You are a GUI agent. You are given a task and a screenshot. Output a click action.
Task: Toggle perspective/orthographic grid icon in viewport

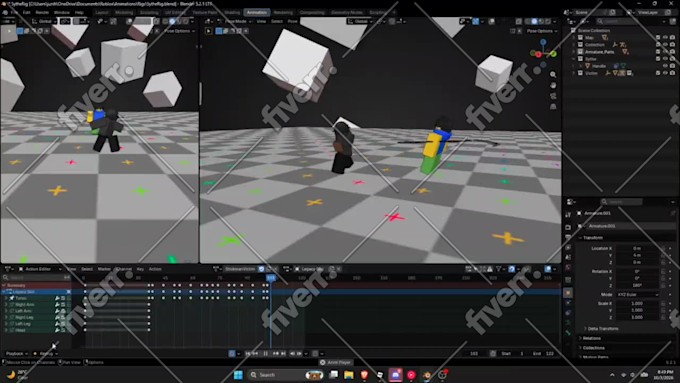(553, 107)
